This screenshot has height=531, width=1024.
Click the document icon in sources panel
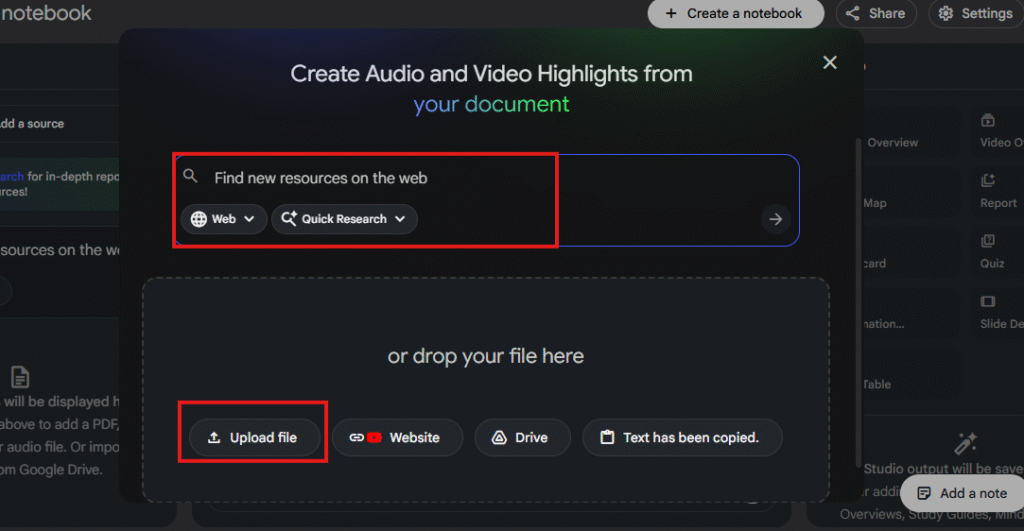point(20,377)
